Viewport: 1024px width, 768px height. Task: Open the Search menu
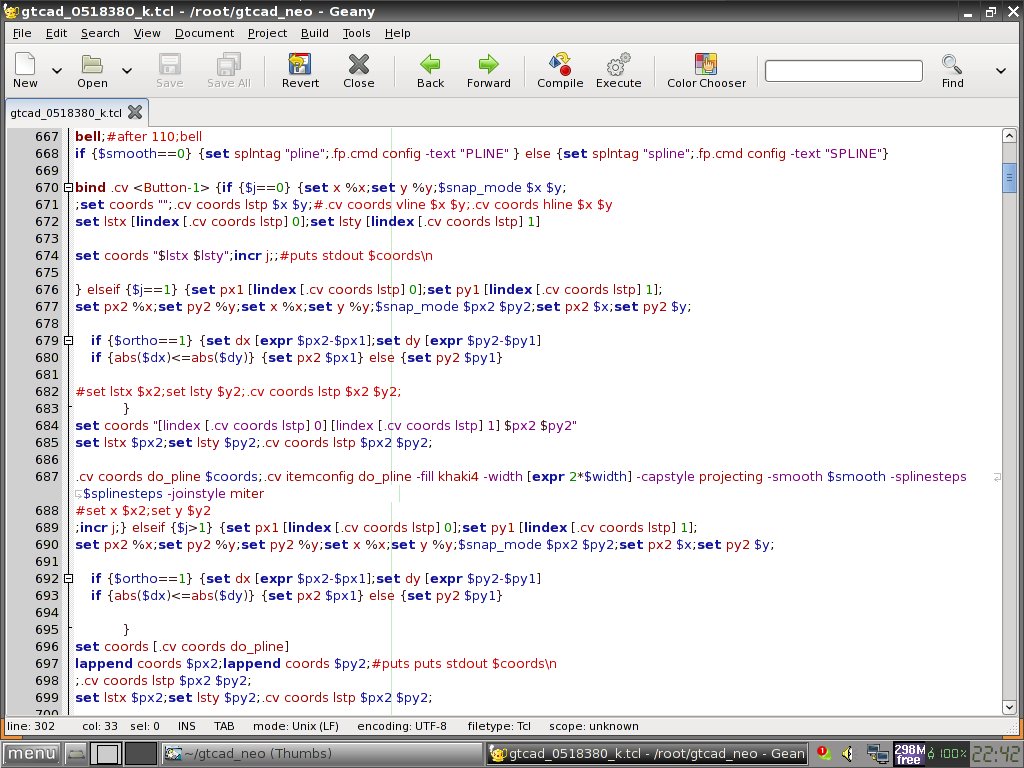[x=100, y=33]
